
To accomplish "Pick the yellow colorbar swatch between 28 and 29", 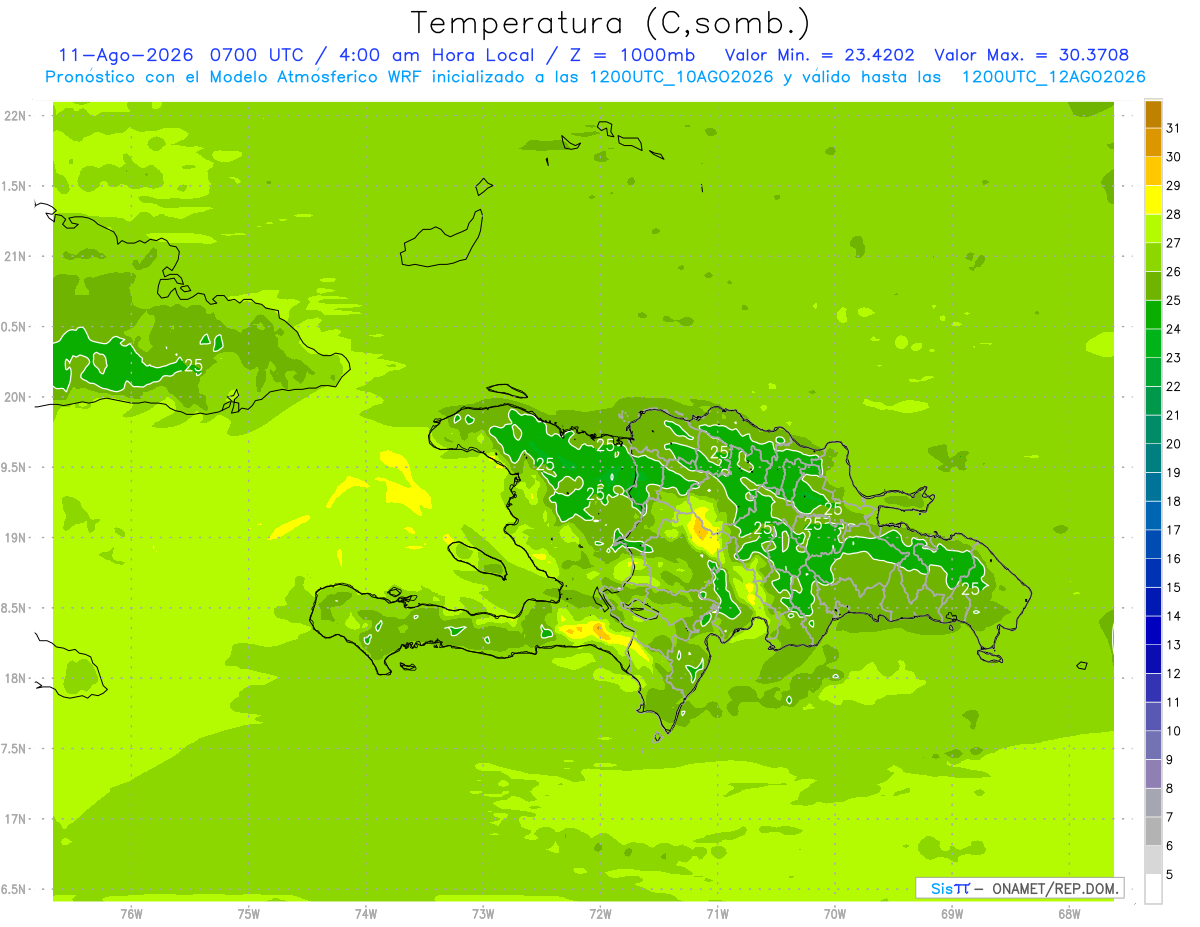I will coord(1153,200).
